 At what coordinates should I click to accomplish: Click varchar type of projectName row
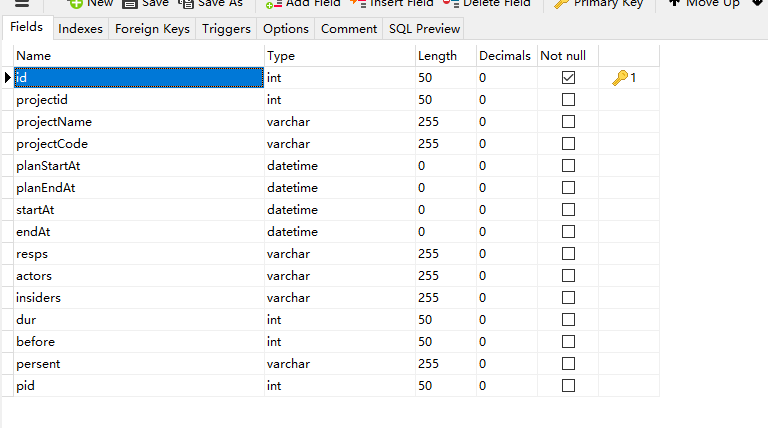(x=340, y=121)
